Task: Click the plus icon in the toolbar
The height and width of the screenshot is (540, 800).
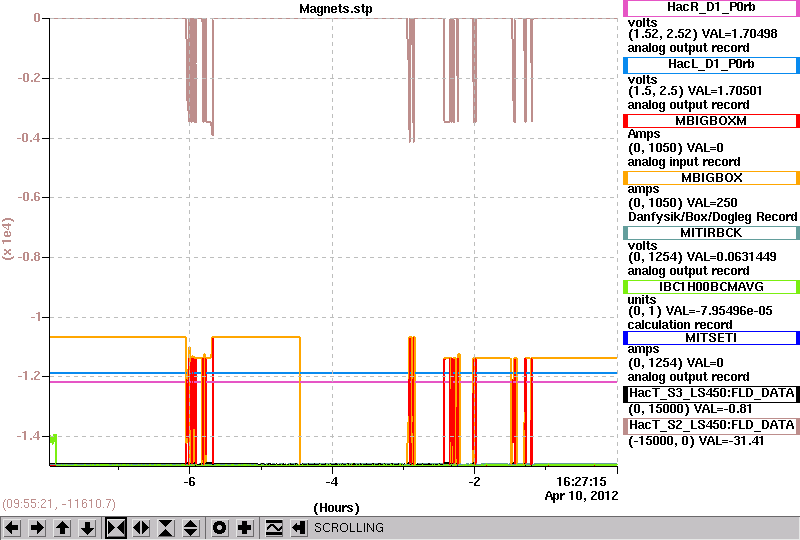Action: click(245, 528)
